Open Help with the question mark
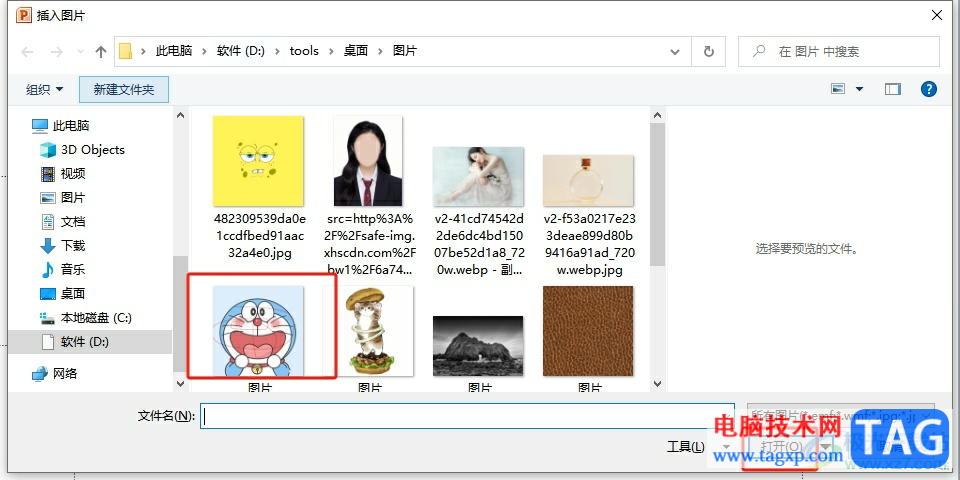This screenshot has width=960, height=480. (928, 89)
